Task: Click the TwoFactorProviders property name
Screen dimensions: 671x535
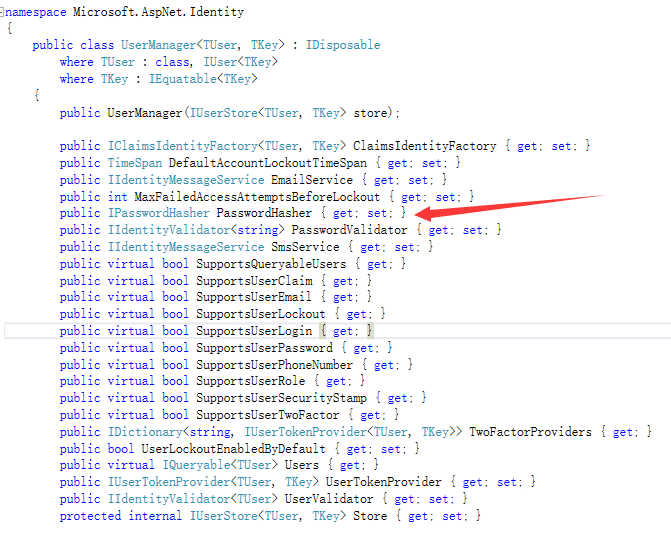Action: tap(530, 432)
